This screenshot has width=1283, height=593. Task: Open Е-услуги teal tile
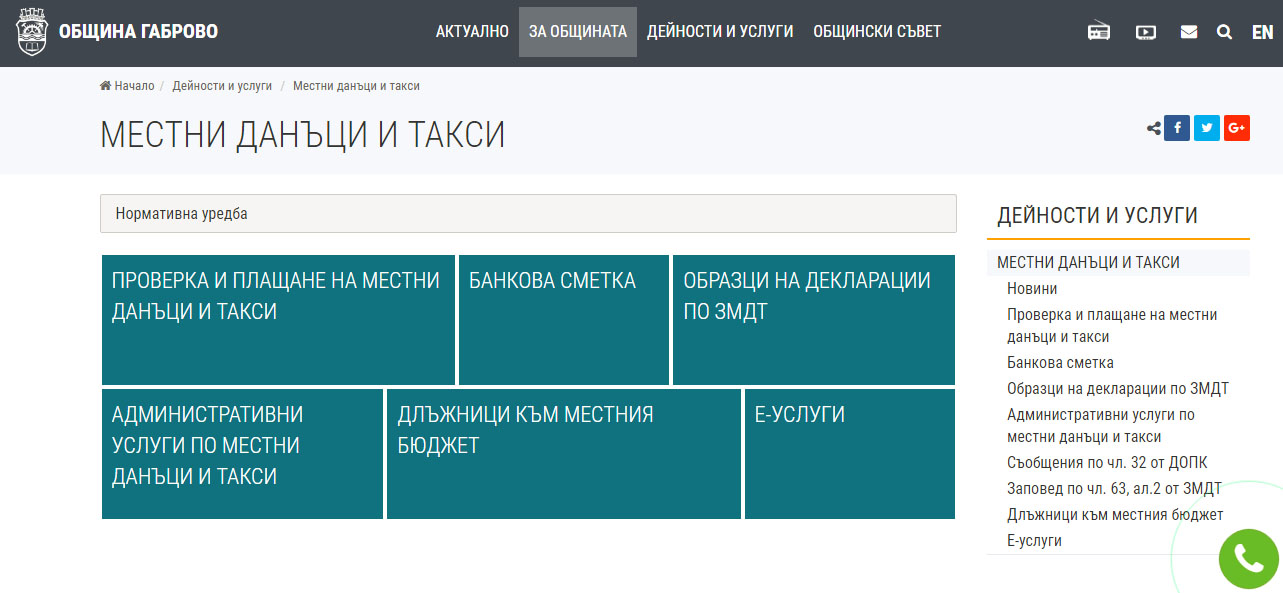click(849, 453)
